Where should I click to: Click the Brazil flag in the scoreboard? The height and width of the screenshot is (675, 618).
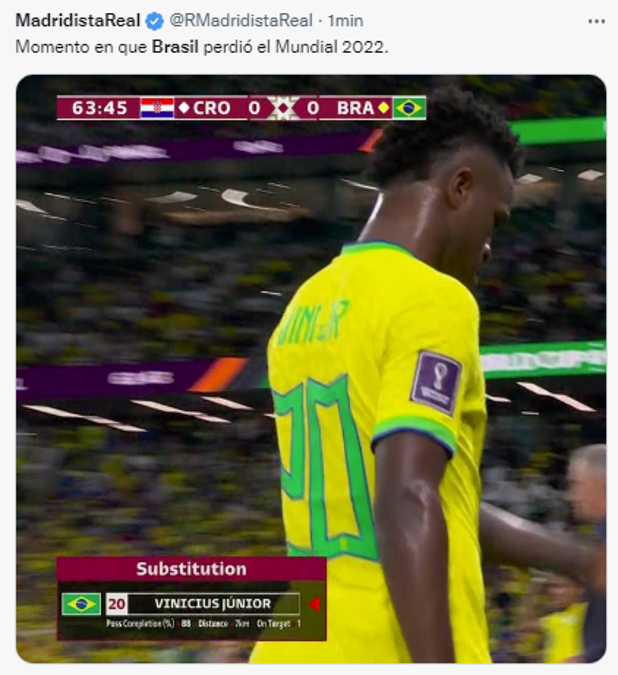click(x=409, y=108)
